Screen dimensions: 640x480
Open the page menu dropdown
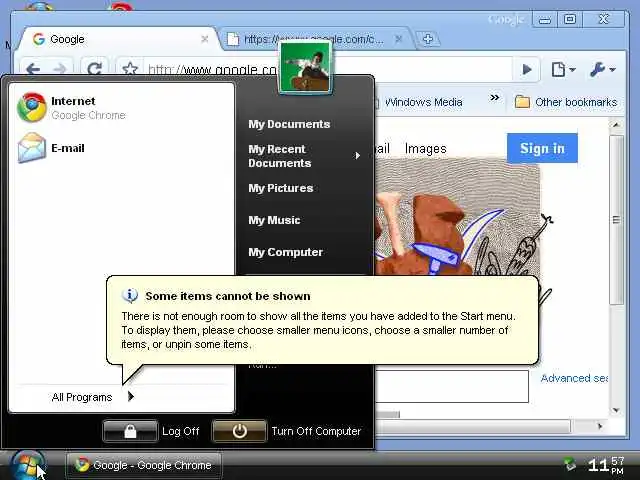(563, 70)
